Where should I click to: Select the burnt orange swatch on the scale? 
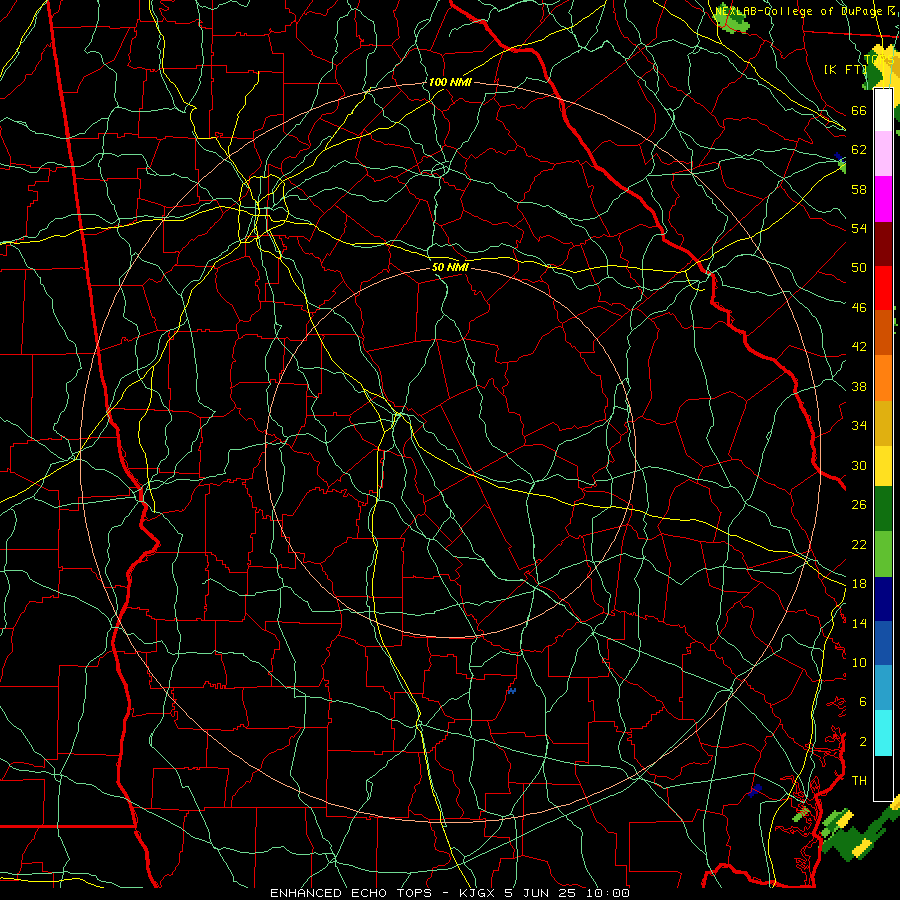tap(883, 332)
